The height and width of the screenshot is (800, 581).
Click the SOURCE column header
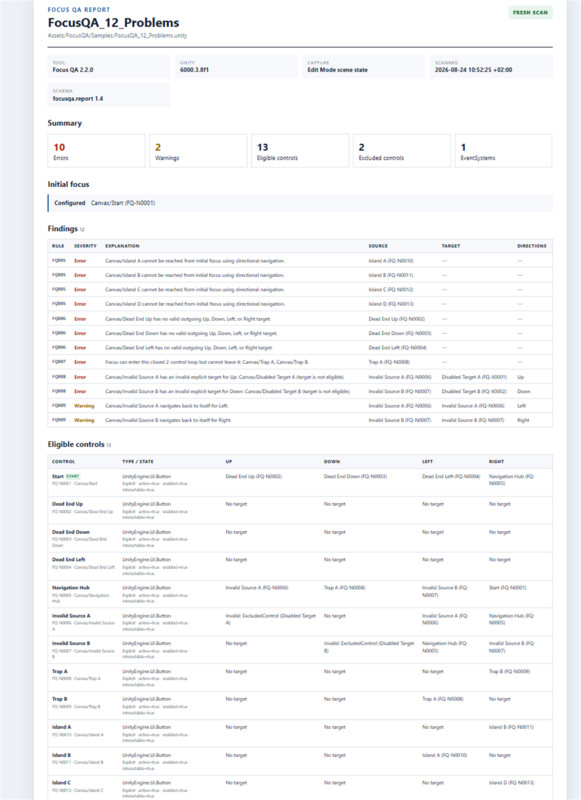click(x=378, y=246)
